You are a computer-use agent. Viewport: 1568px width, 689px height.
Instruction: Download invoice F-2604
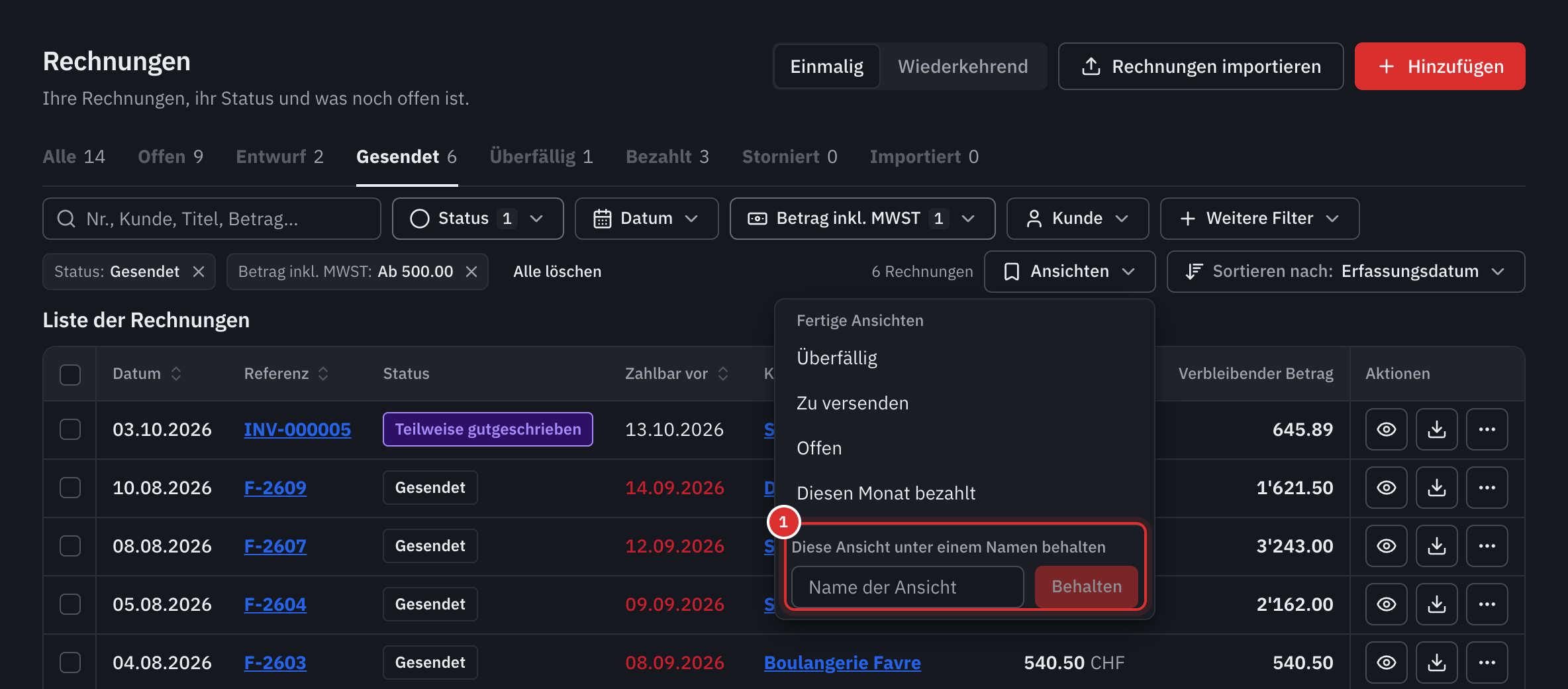(x=1436, y=604)
